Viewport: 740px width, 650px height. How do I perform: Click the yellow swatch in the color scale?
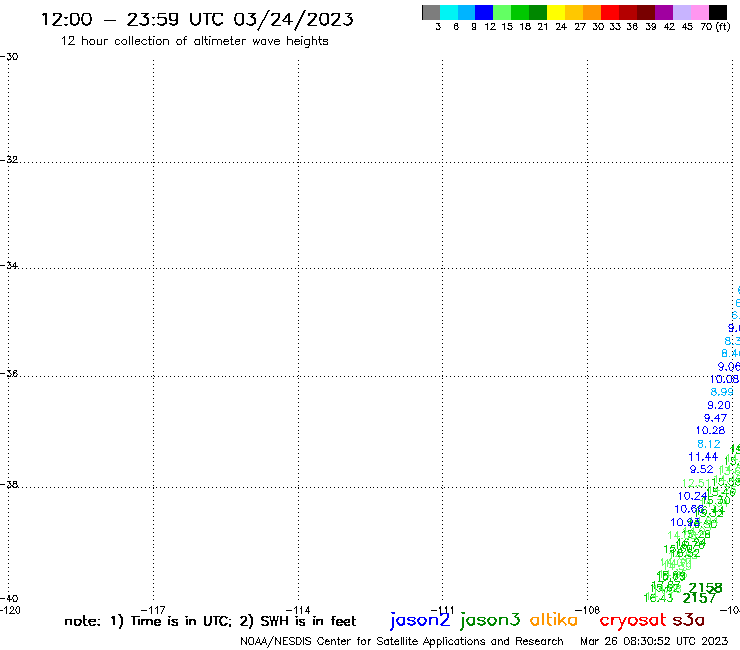click(556, 12)
